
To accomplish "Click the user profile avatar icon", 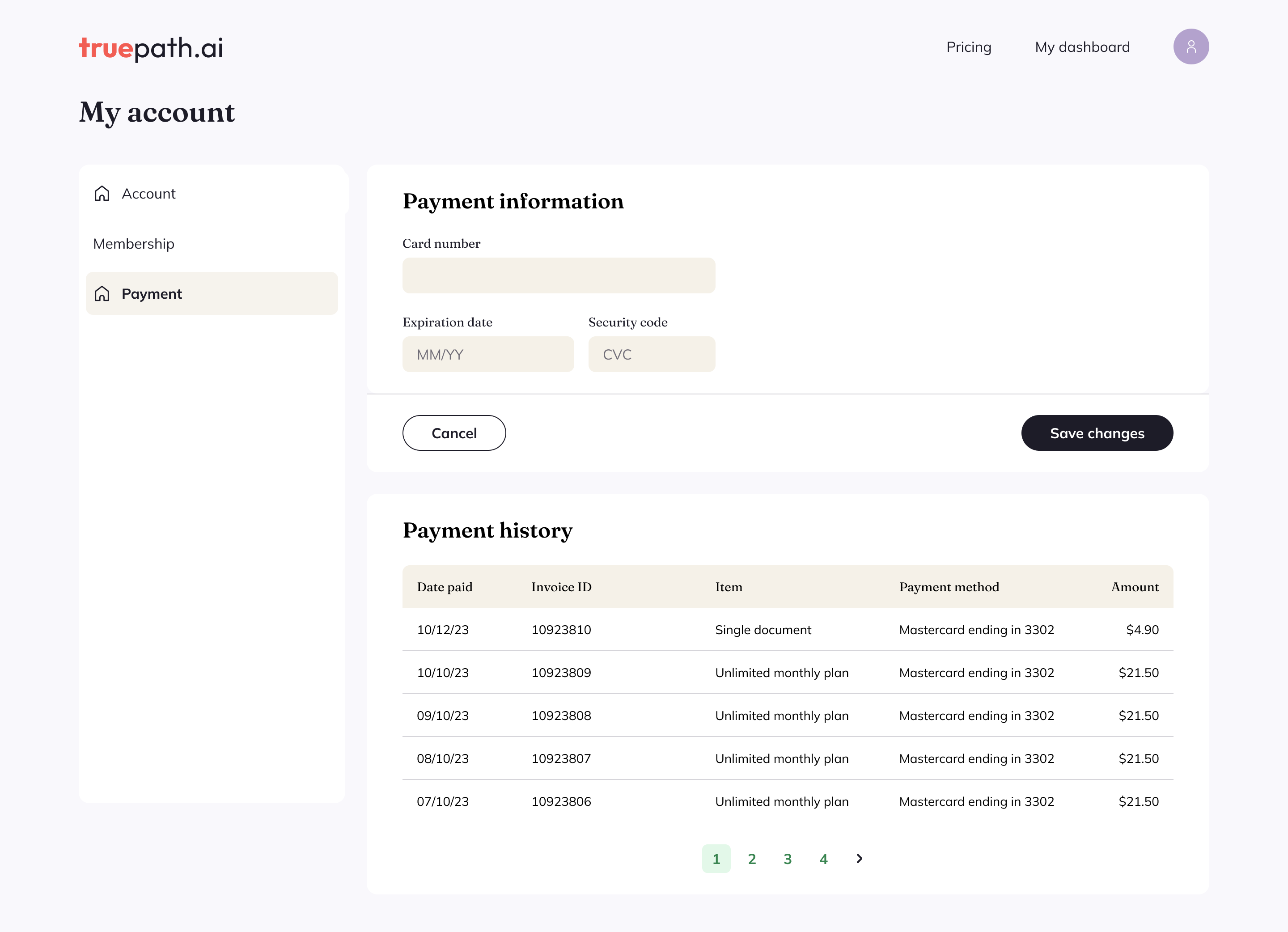I will tap(1191, 46).
